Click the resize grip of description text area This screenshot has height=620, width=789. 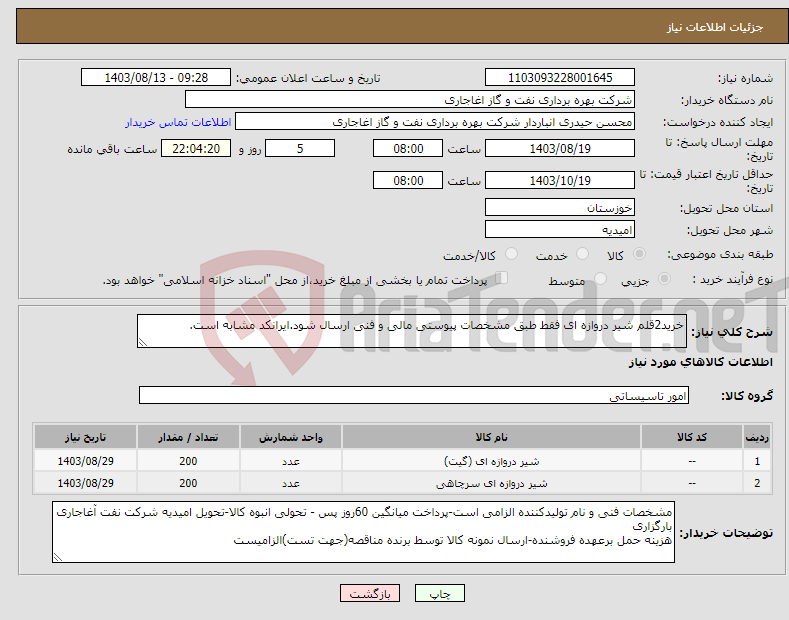pos(143,343)
